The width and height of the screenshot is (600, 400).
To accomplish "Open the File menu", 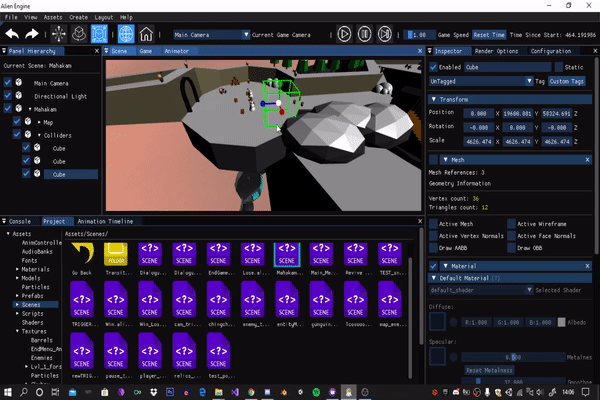I will coord(11,17).
